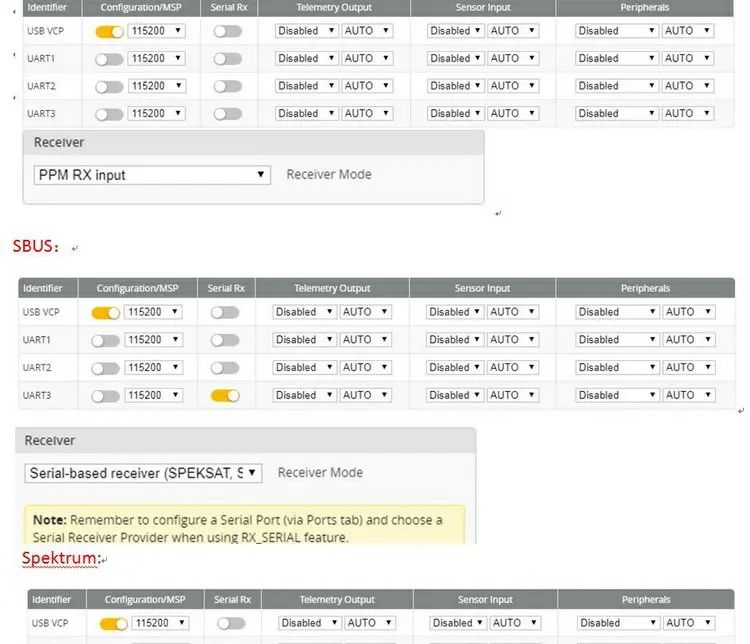
Task: Turn on USB VCP Serial Rx in PPM table
Action: click(228, 32)
